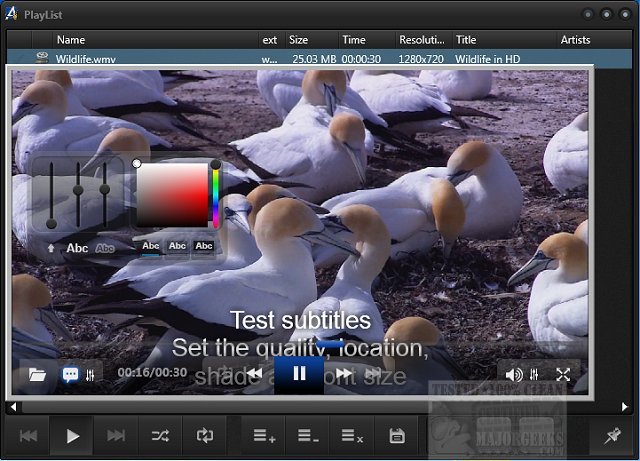Save the playlist with the floppy disk icon

coord(397,435)
